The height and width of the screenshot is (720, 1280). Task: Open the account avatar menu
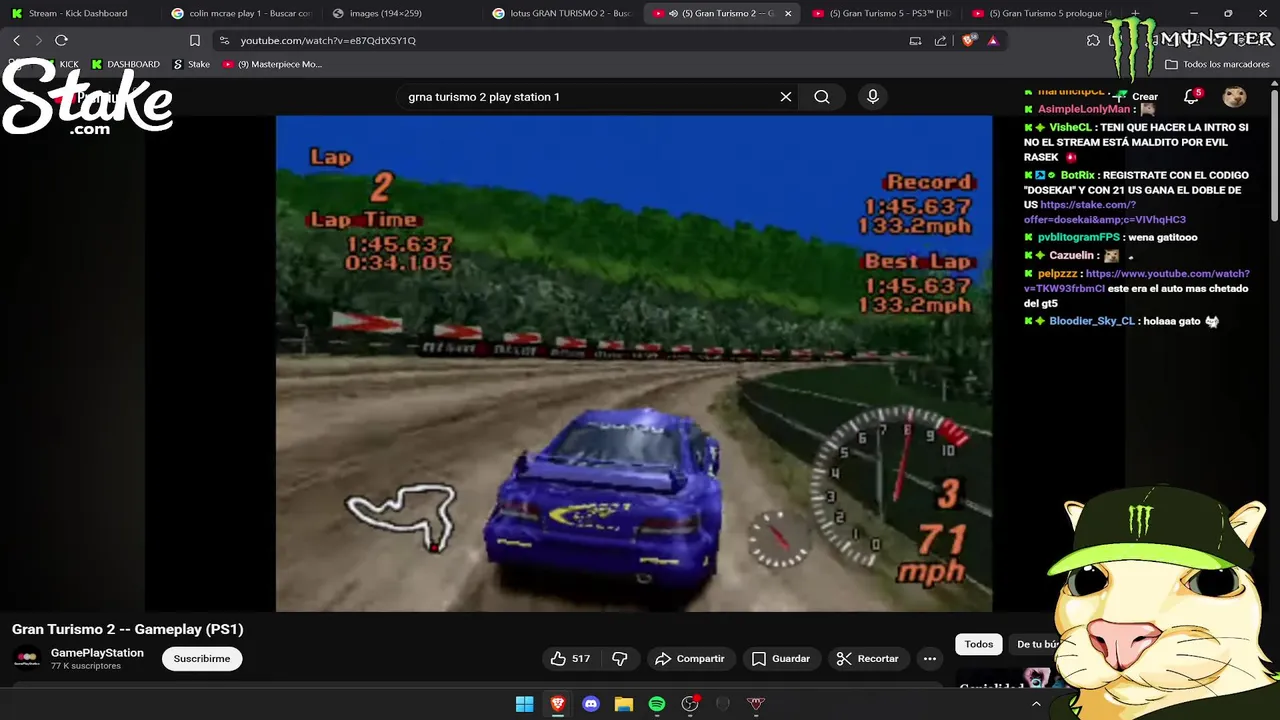[1234, 97]
